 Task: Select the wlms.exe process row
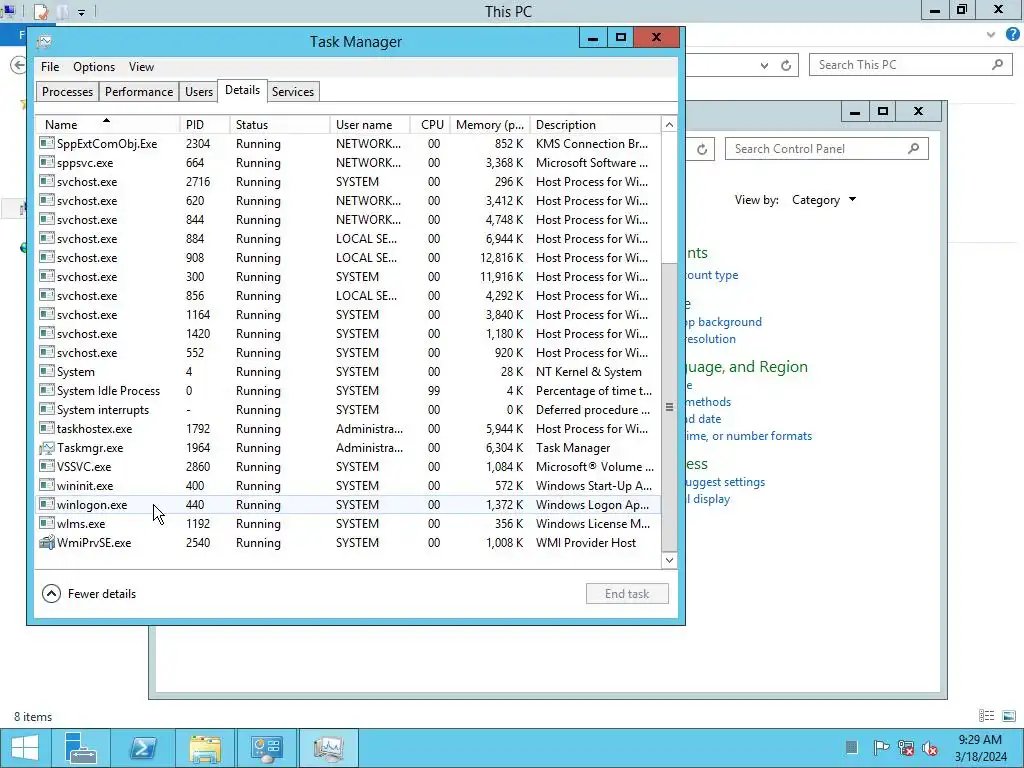pos(348,524)
